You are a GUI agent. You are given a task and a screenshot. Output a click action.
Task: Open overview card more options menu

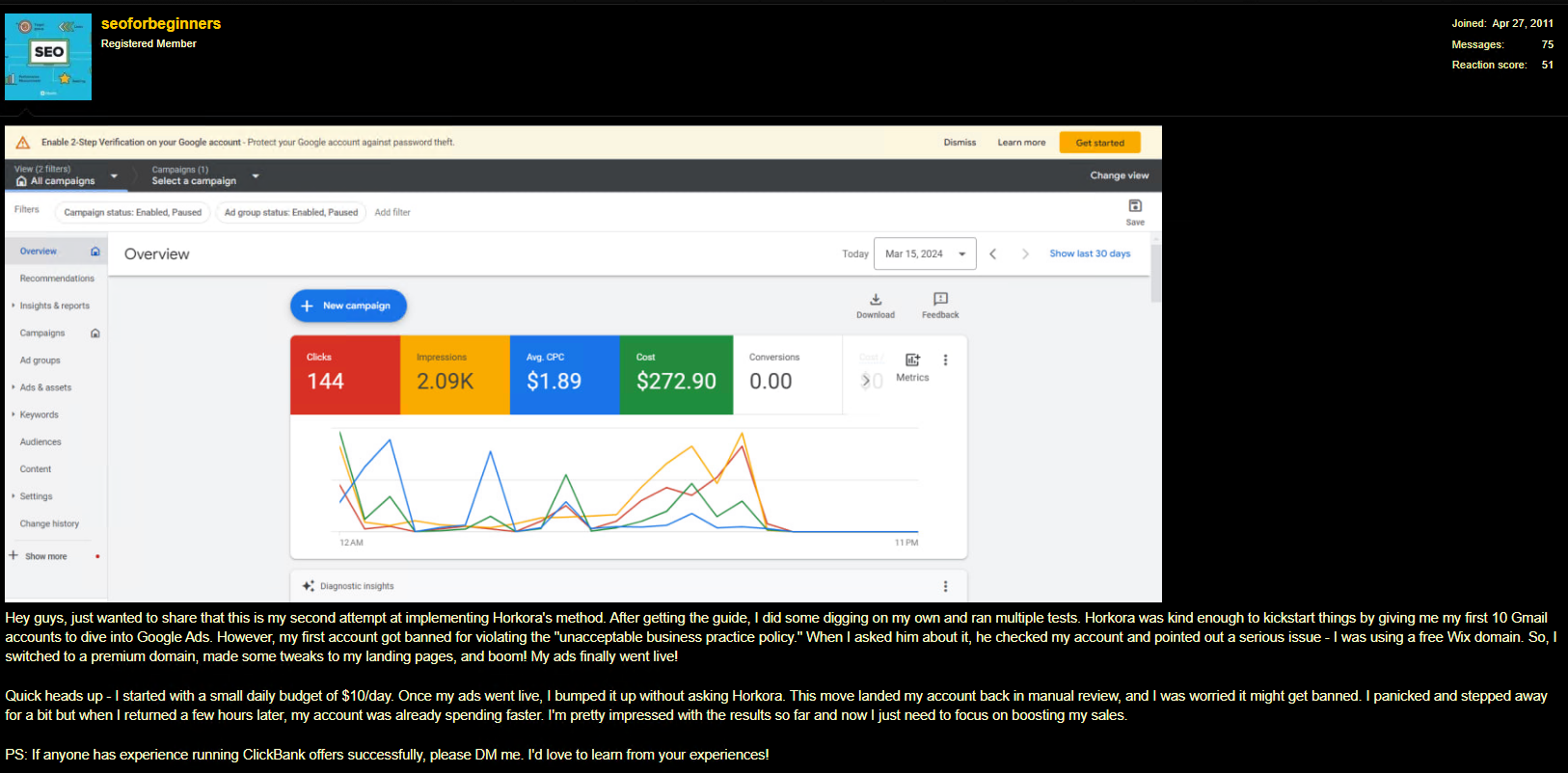click(945, 360)
